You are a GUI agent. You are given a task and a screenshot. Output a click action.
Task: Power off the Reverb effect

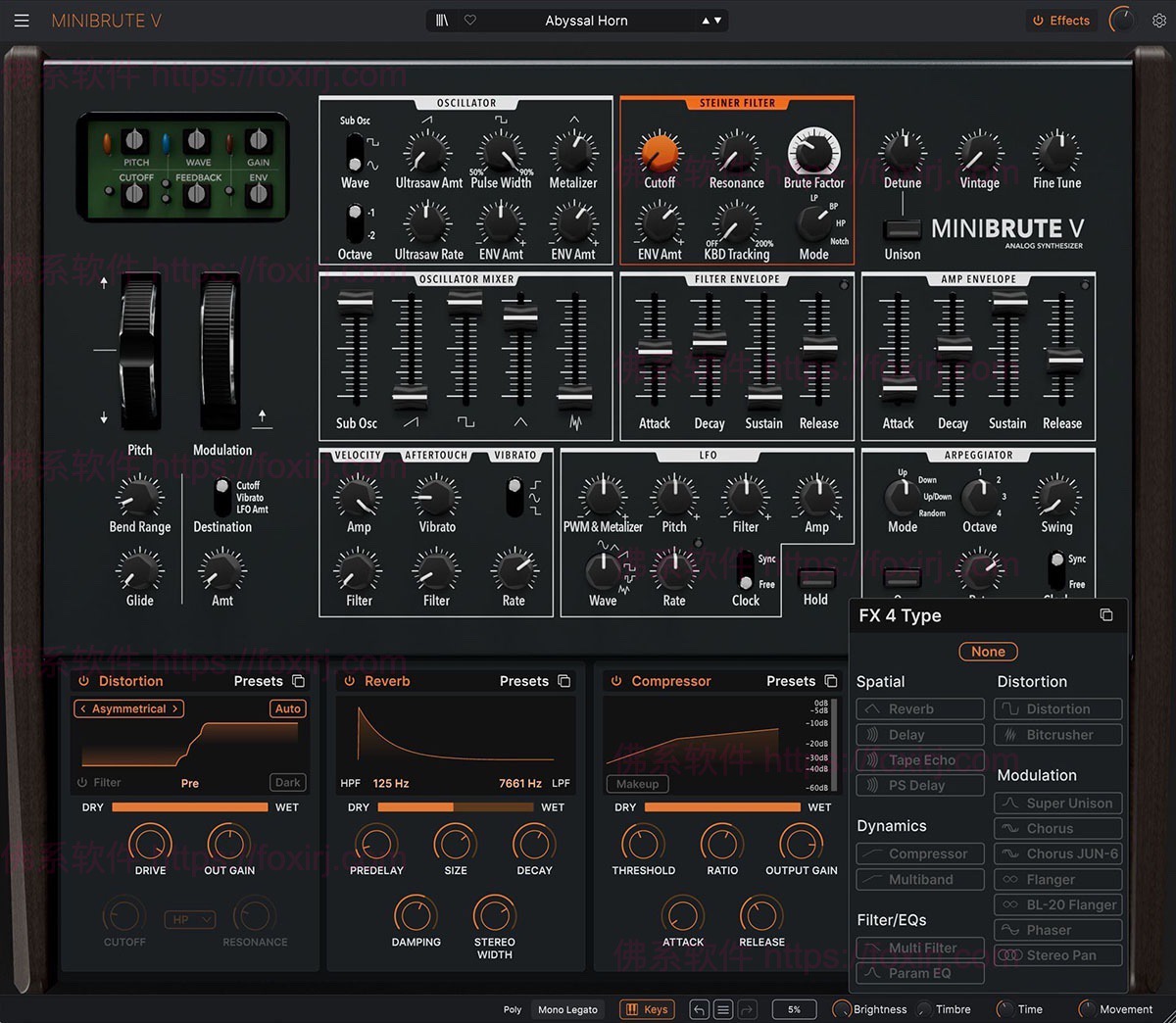click(350, 680)
